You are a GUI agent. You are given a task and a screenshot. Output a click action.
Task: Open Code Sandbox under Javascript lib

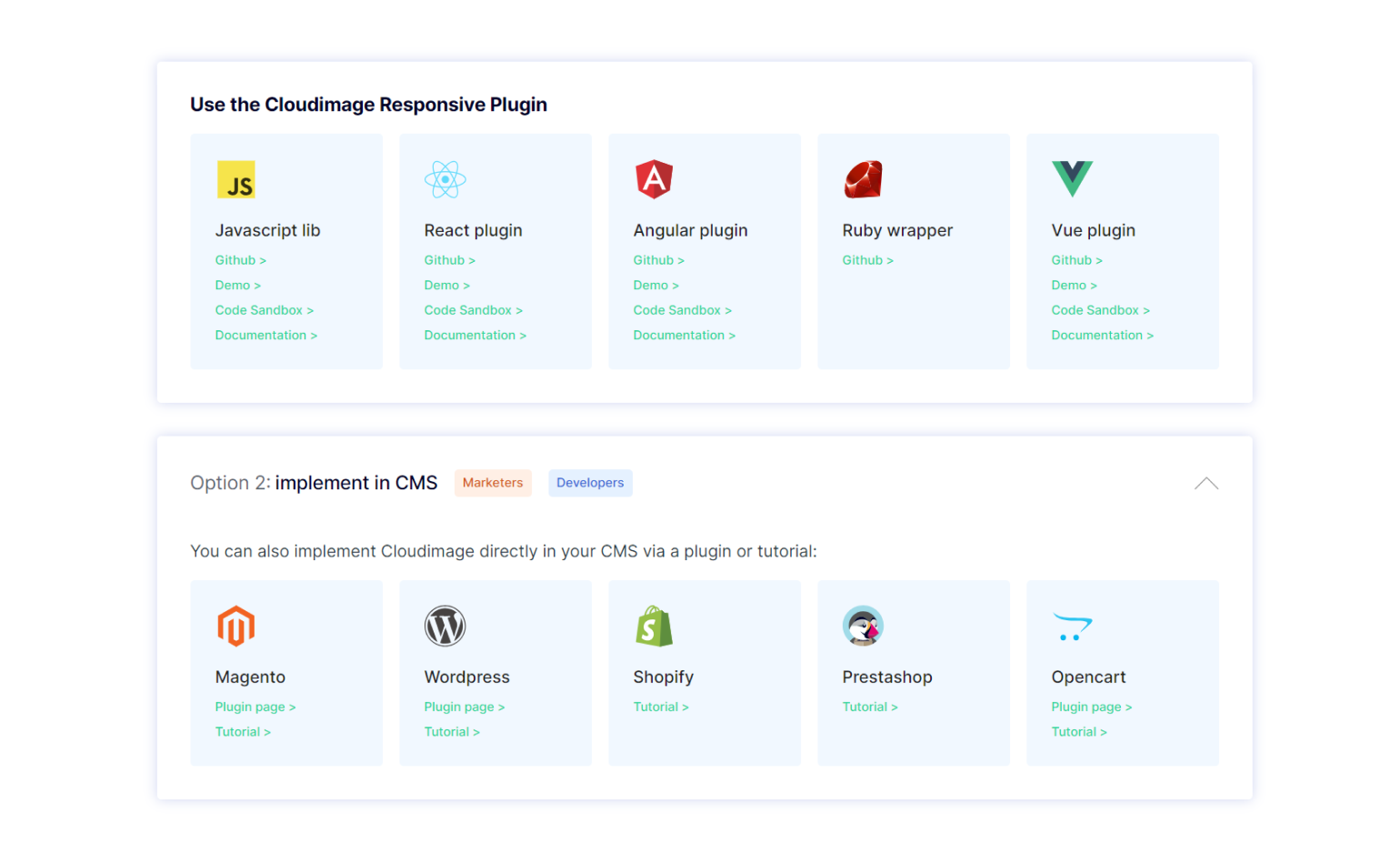(265, 310)
